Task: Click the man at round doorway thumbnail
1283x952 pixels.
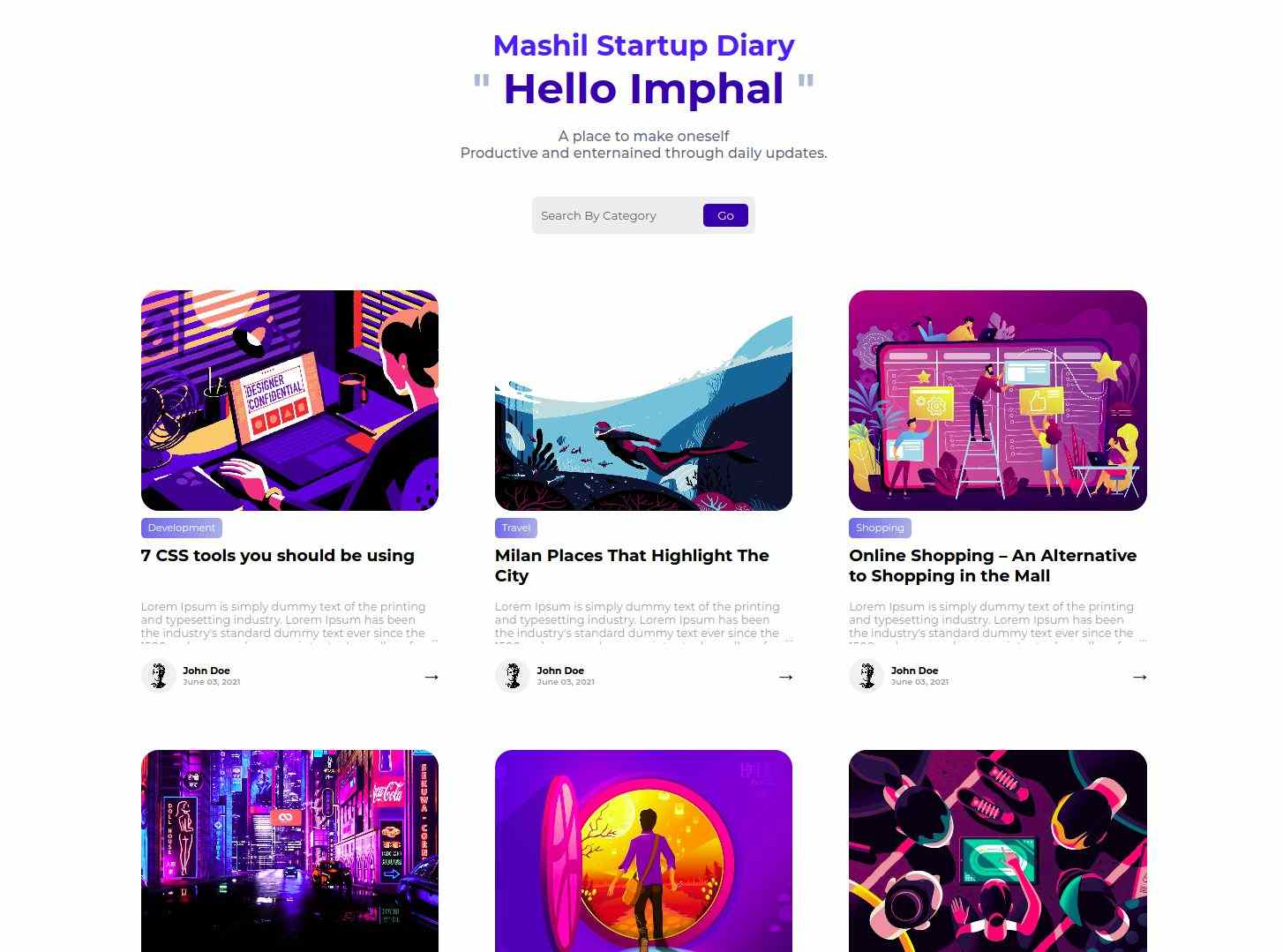Action: tap(643, 851)
